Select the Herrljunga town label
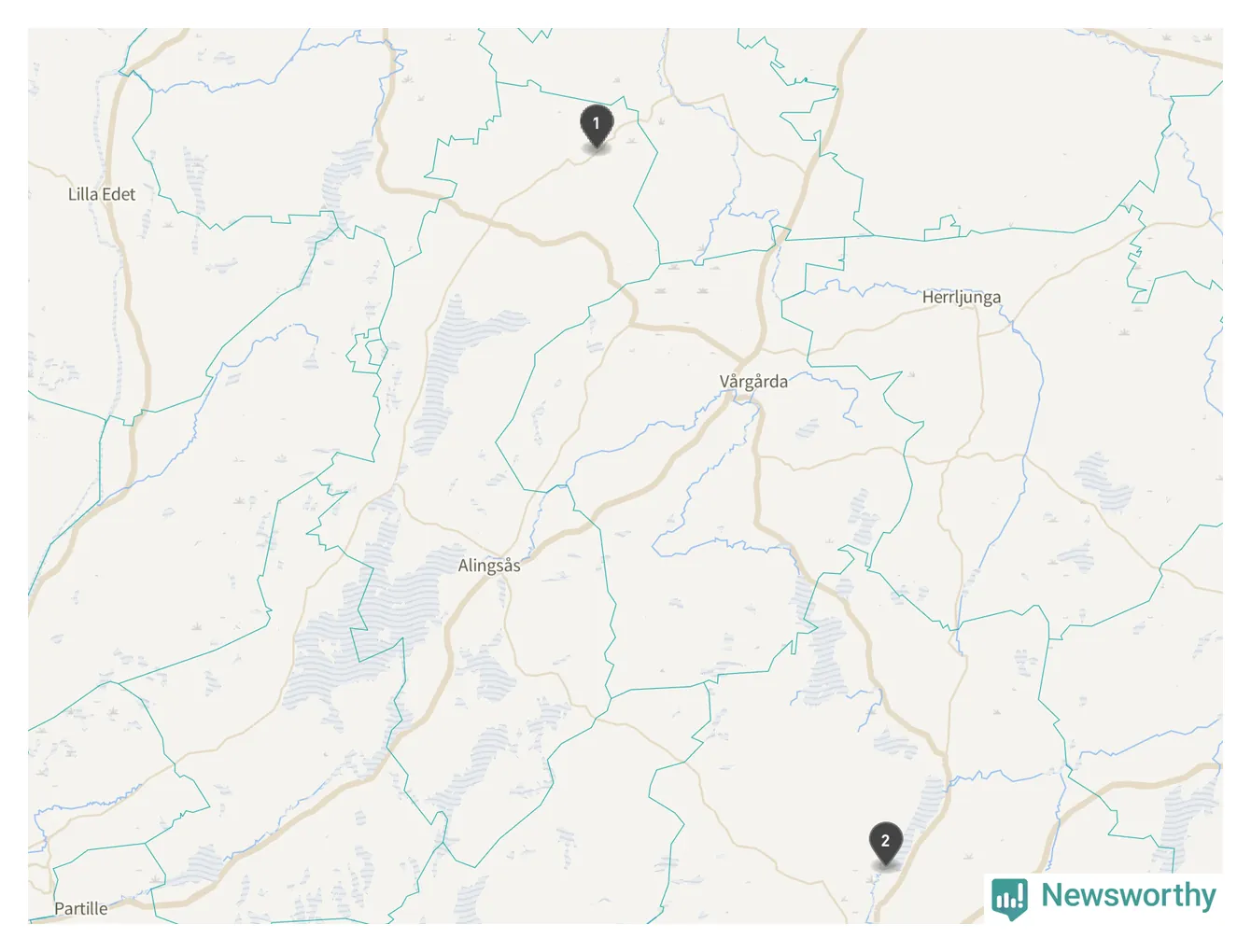Viewport: 1251px width, 952px height. pos(962,297)
